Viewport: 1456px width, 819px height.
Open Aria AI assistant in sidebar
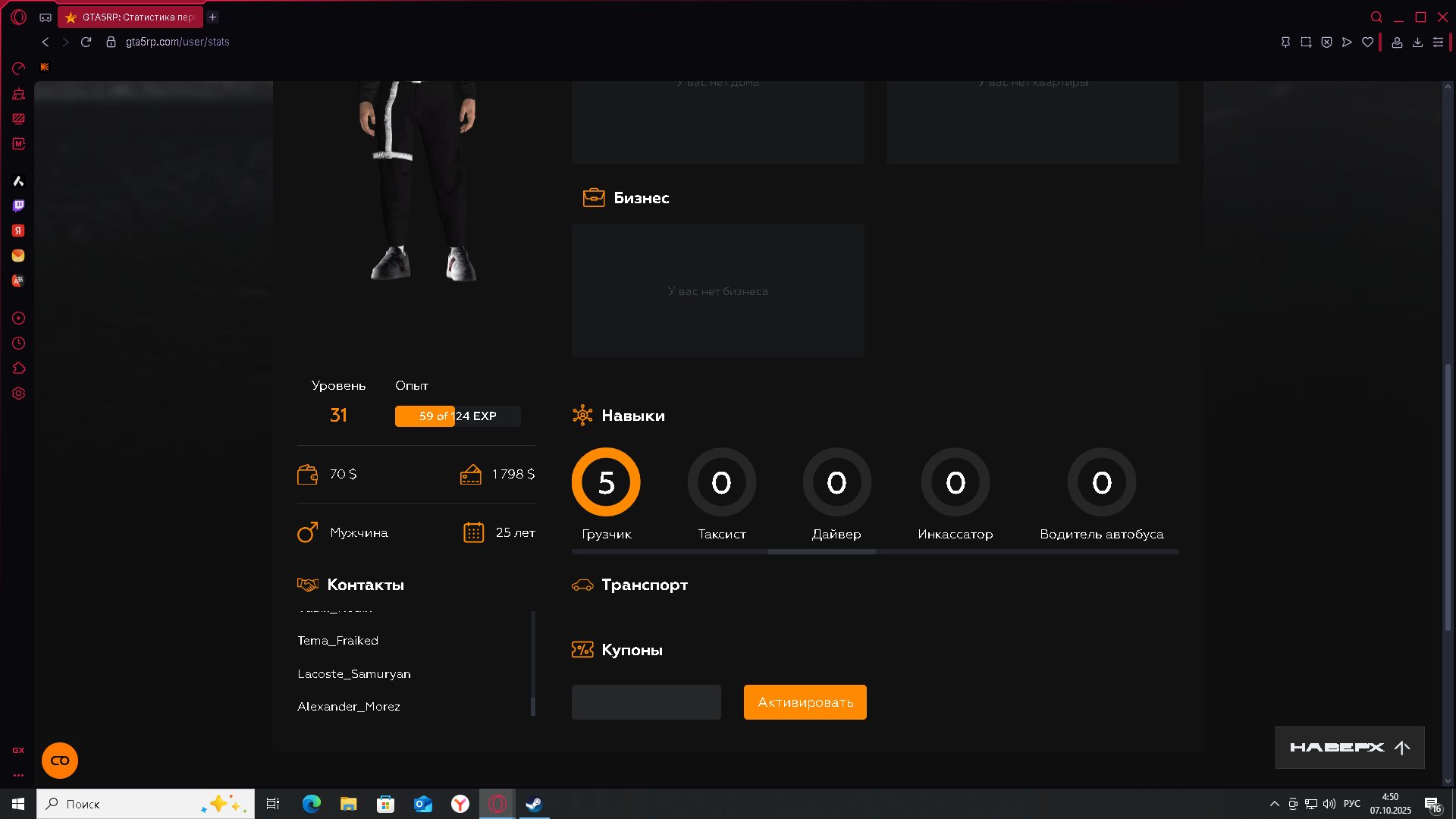[x=19, y=180]
